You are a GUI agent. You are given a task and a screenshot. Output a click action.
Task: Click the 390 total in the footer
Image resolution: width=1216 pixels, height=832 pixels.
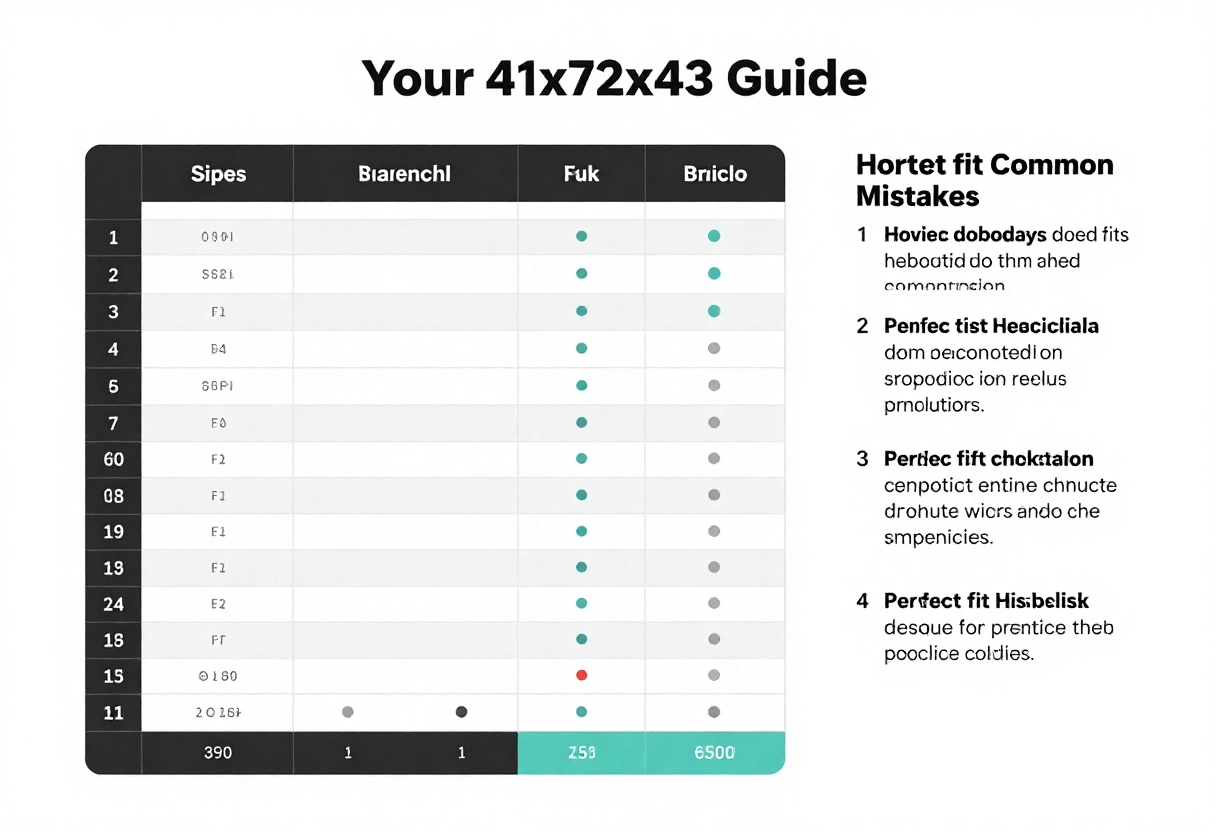218,752
